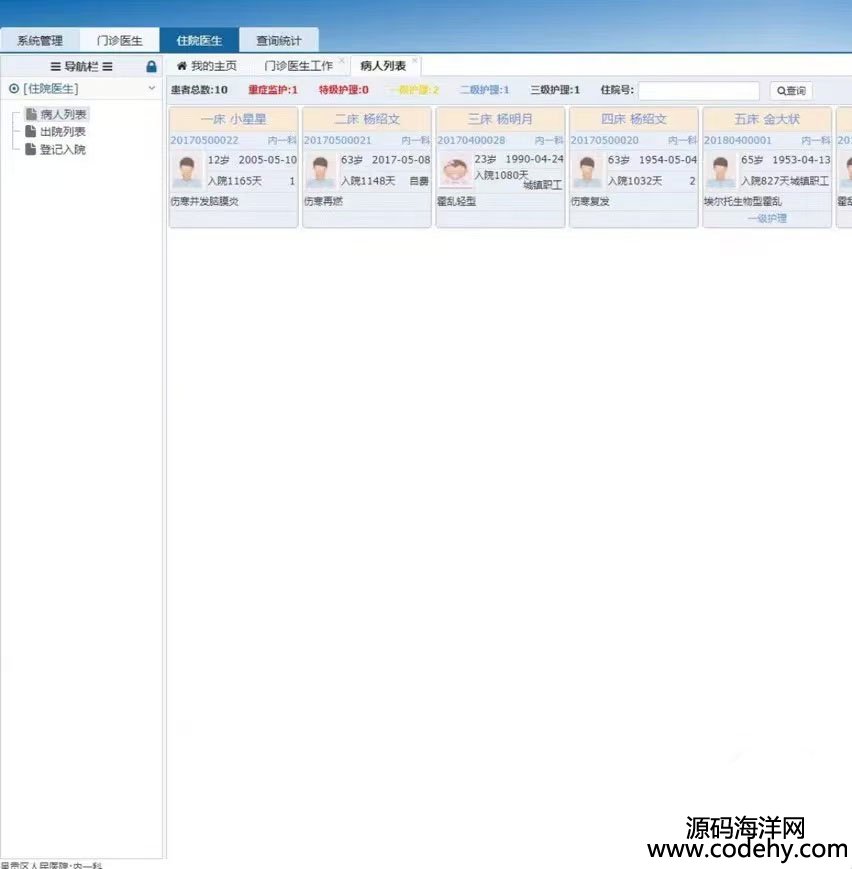Click avatar of patient 金大状
Viewport: 852px width, 869px height.
point(721,171)
